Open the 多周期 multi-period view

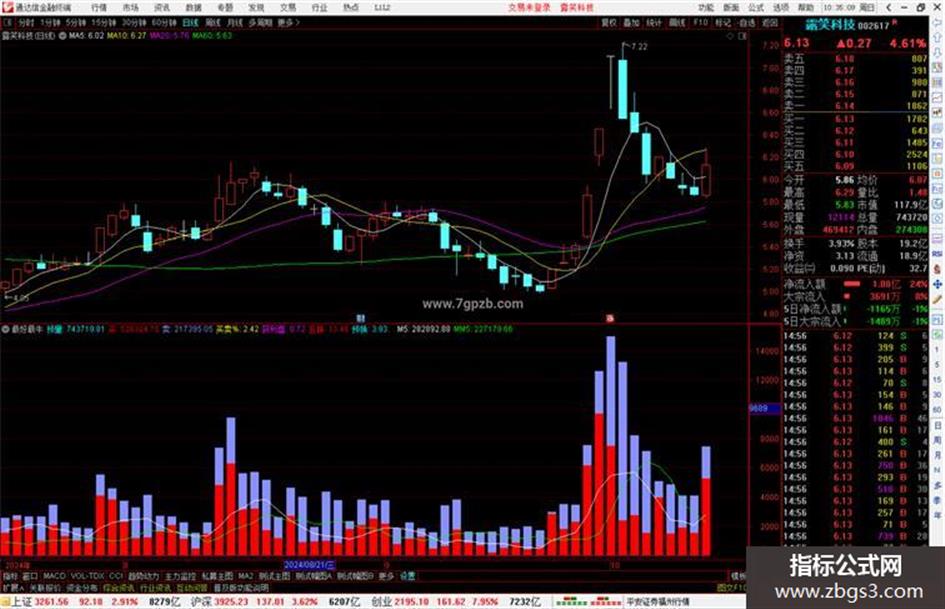260,22
